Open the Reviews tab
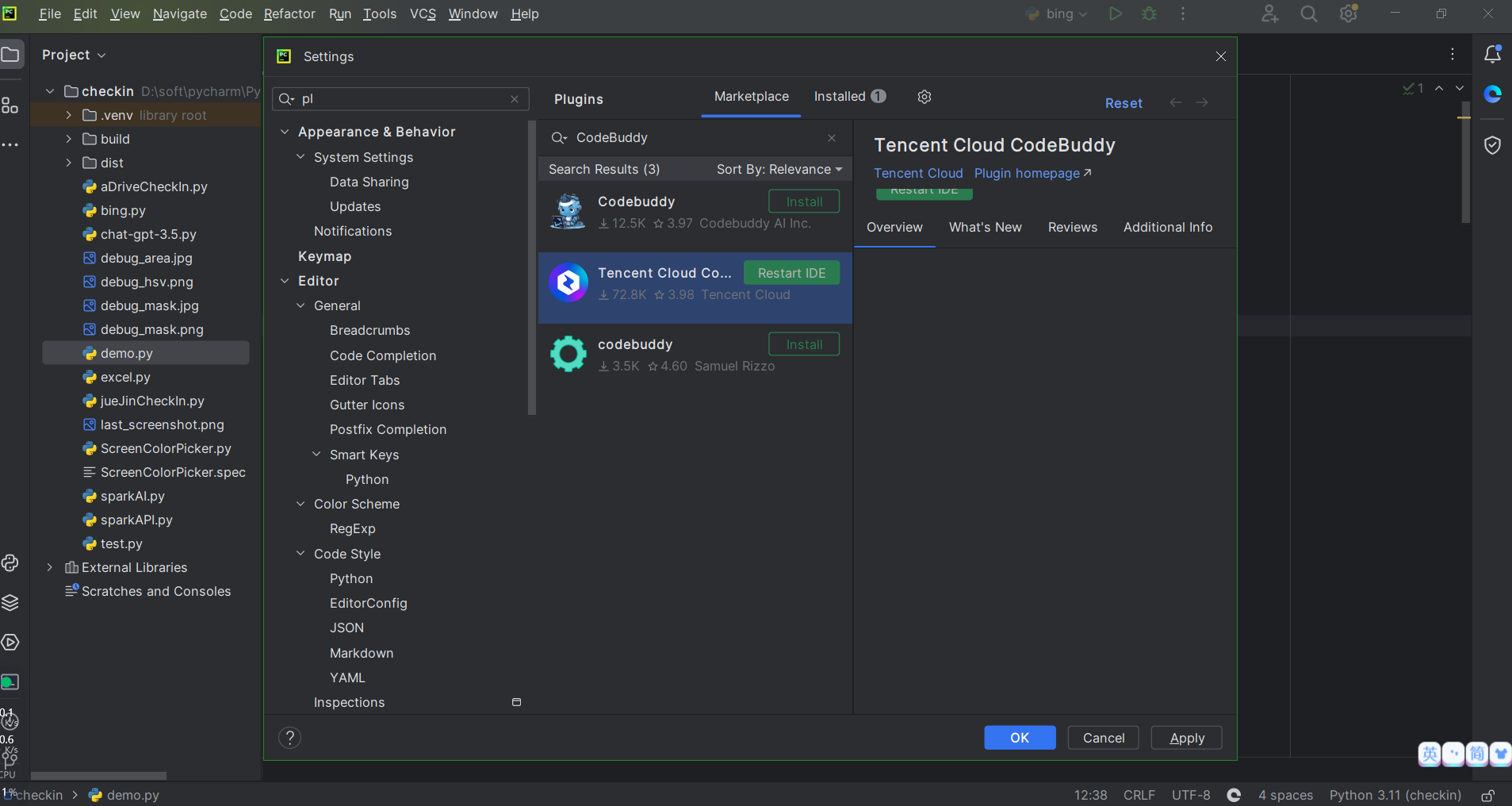Viewport: 1512px width, 806px height. (x=1073, y=227)
